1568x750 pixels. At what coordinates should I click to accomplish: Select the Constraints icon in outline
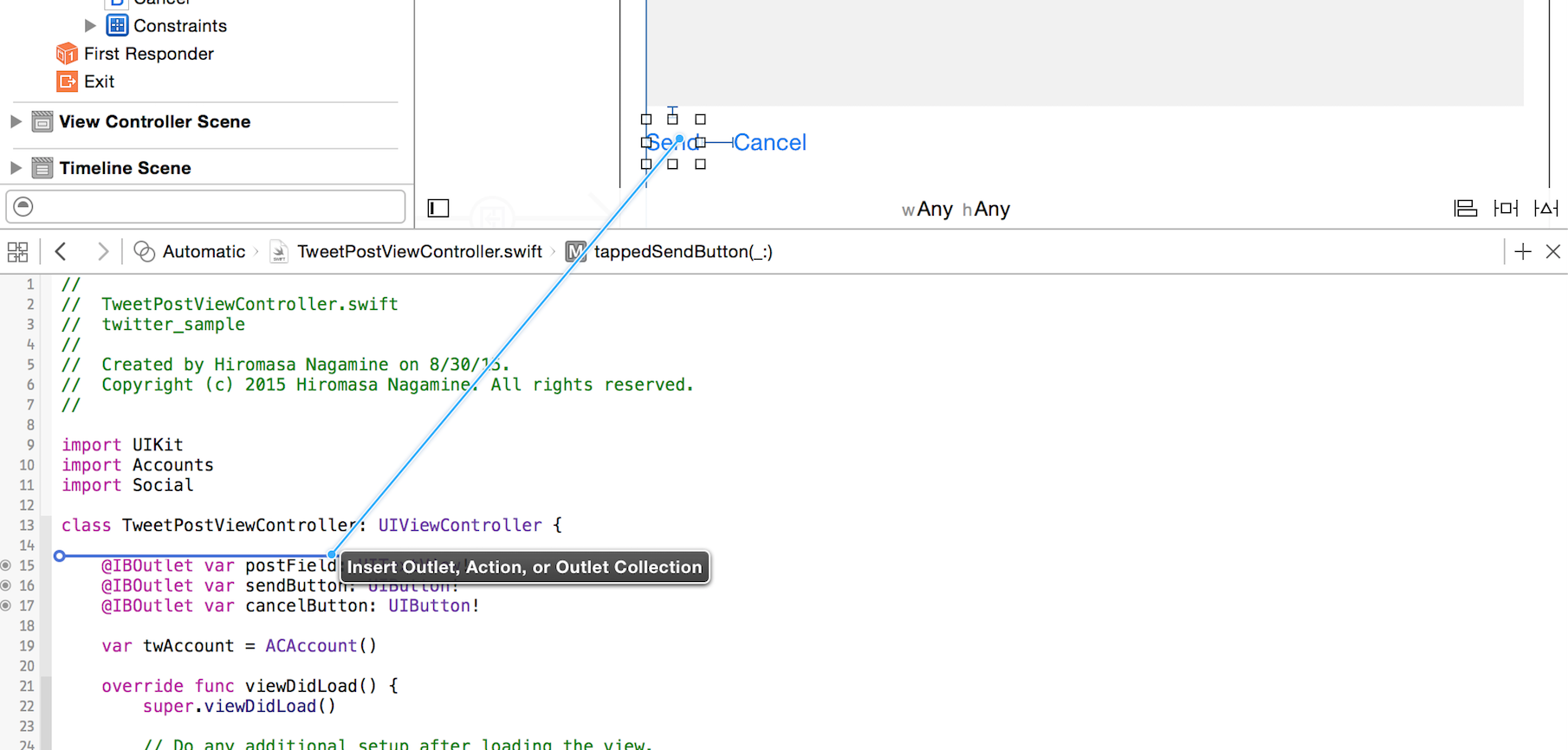[x=117, y=25]
